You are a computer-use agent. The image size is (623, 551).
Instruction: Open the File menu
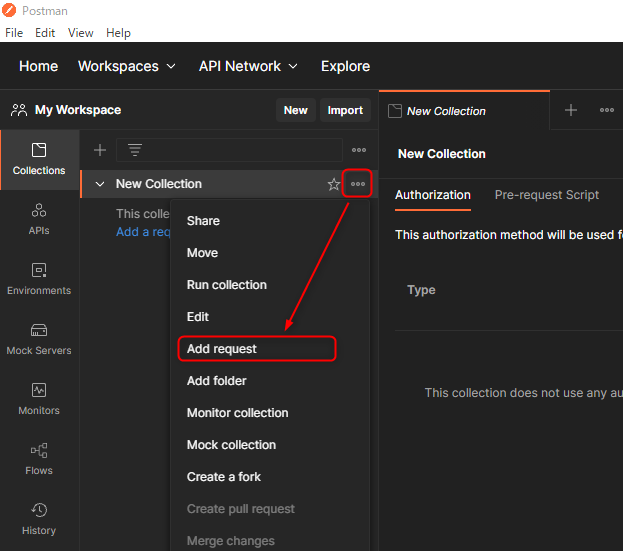coord(14,33)
